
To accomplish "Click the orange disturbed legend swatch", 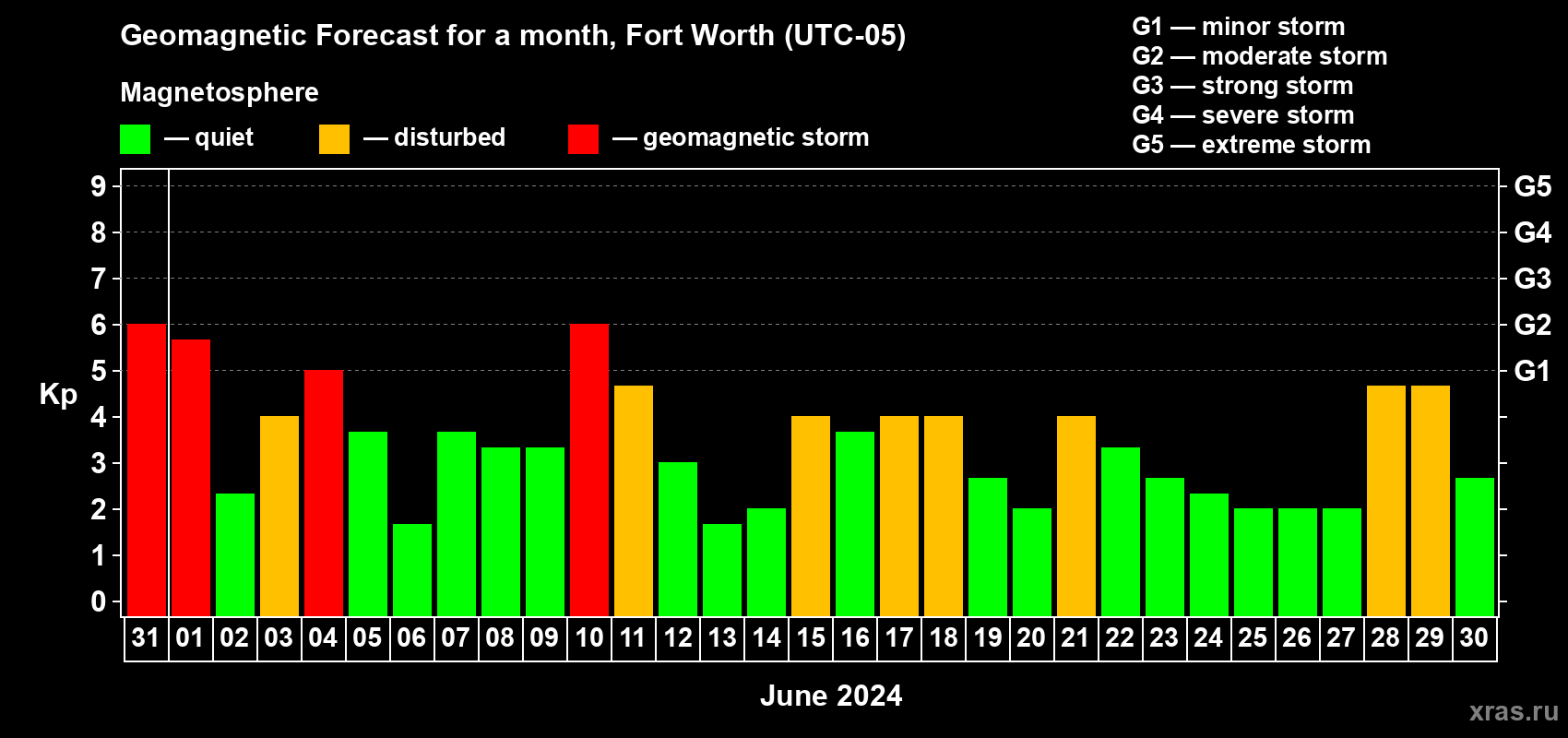I will click(x=334, y=139).
